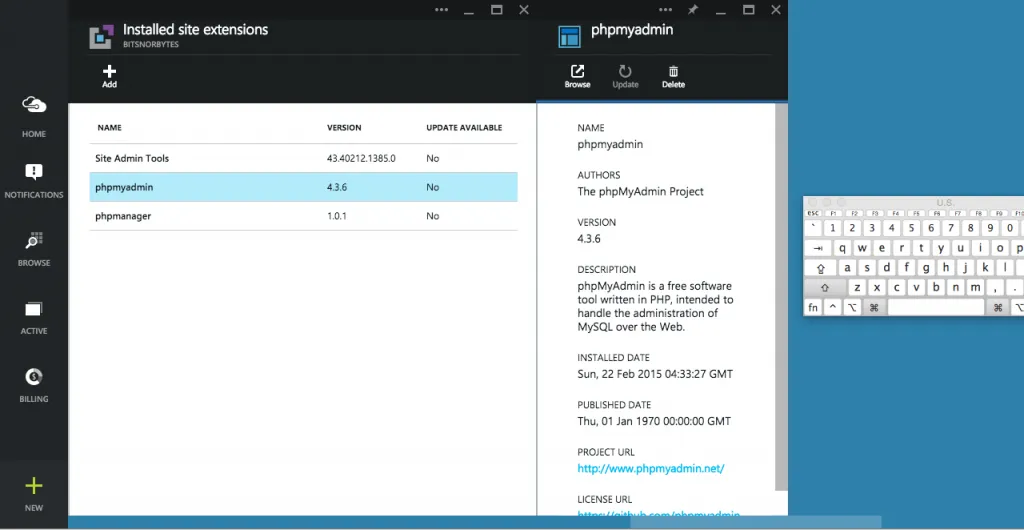Viewport: 1024px width, 530px height.
Task: Open the Home cloud icon
Action: pos(34,104)
